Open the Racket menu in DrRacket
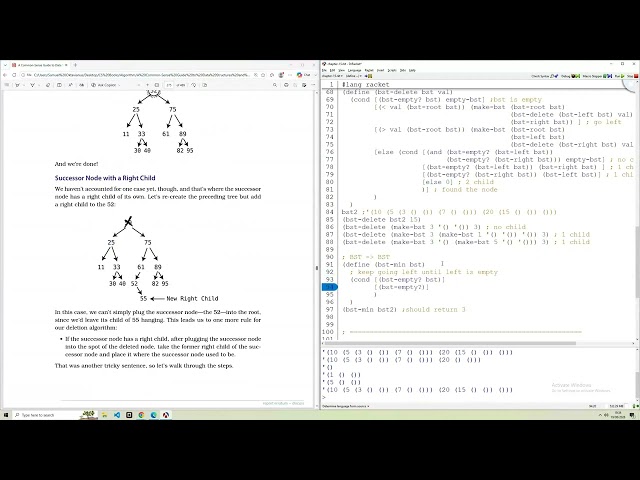640x480 pixels. click(369, 70)
